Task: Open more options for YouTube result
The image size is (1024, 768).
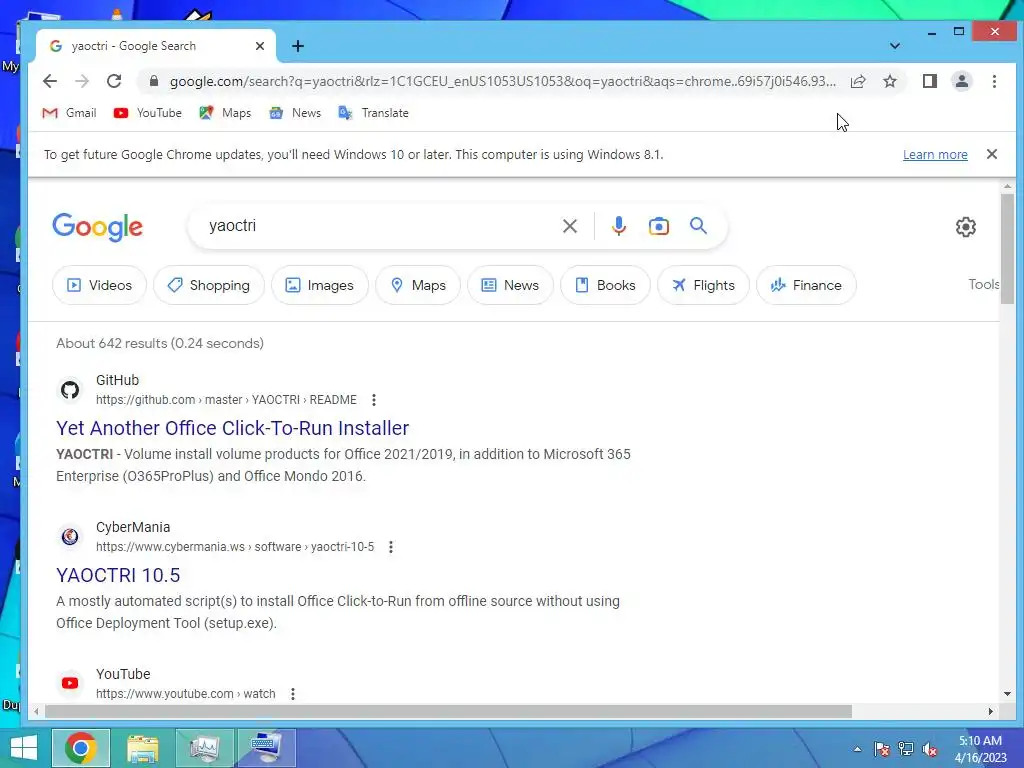Action: tap(293, 694)
